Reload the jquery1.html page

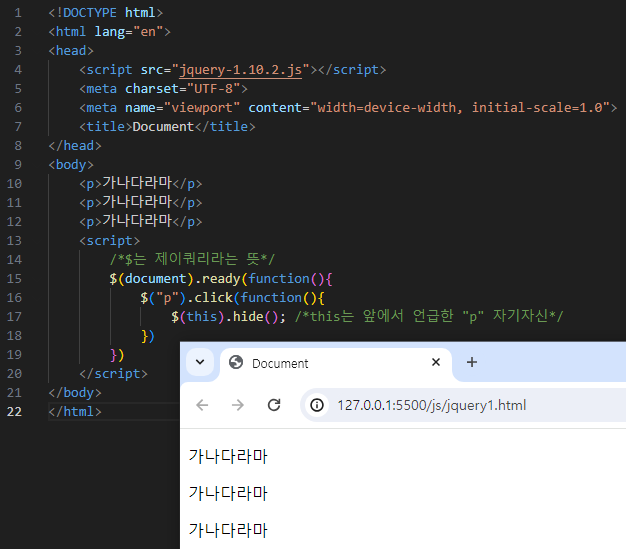(274, 405)
